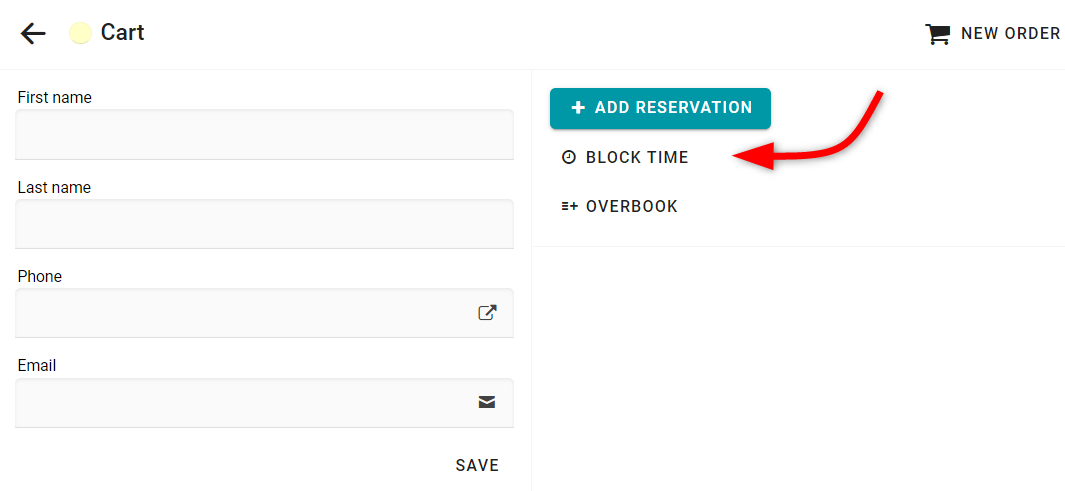Focus the Email input field
1065x491 pixels.
coord(264,403)
